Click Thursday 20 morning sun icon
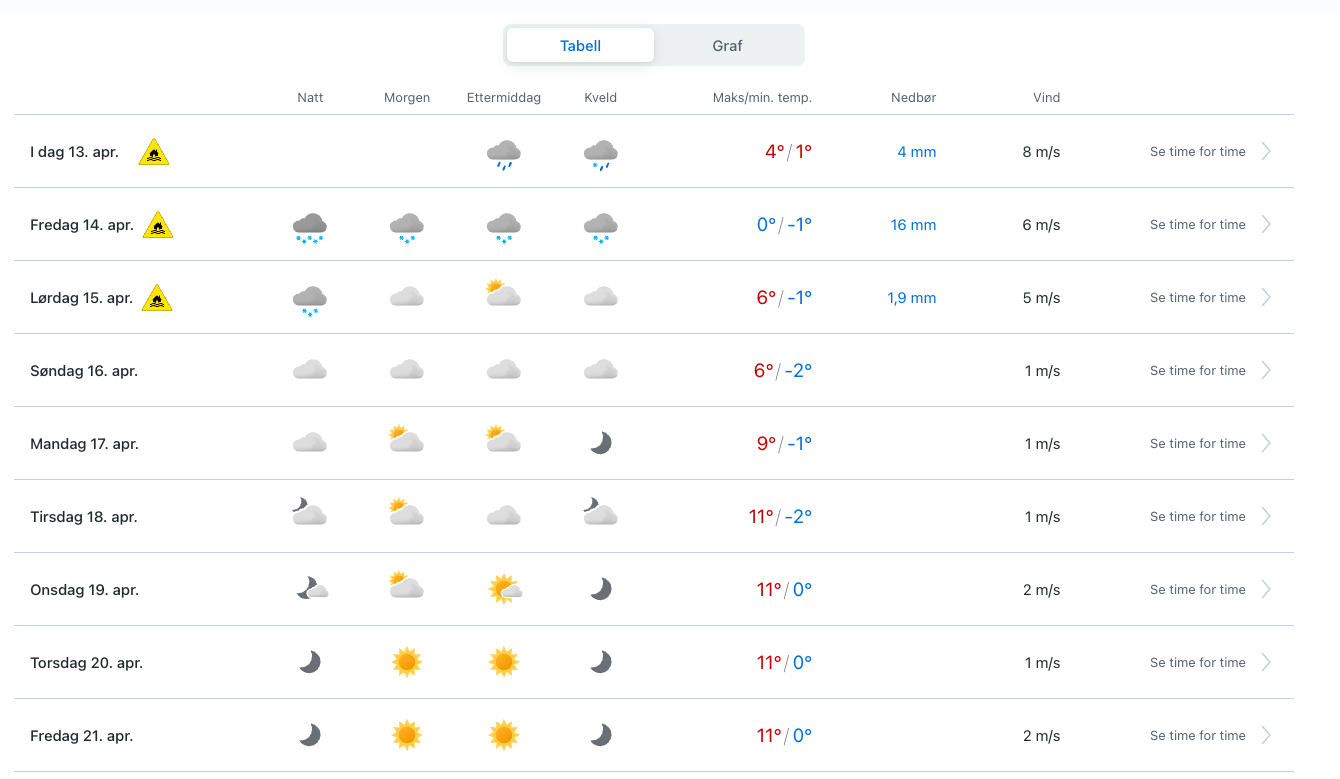Screen dimensions: 1340x779 407,662
